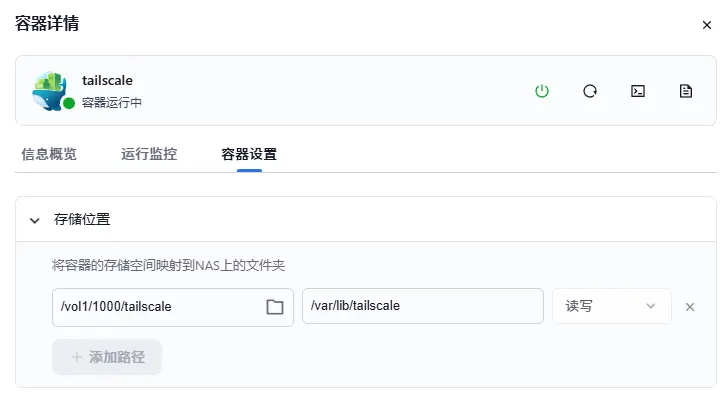
Task: Close the 容器详情 dialog
Action: point(707,25)
